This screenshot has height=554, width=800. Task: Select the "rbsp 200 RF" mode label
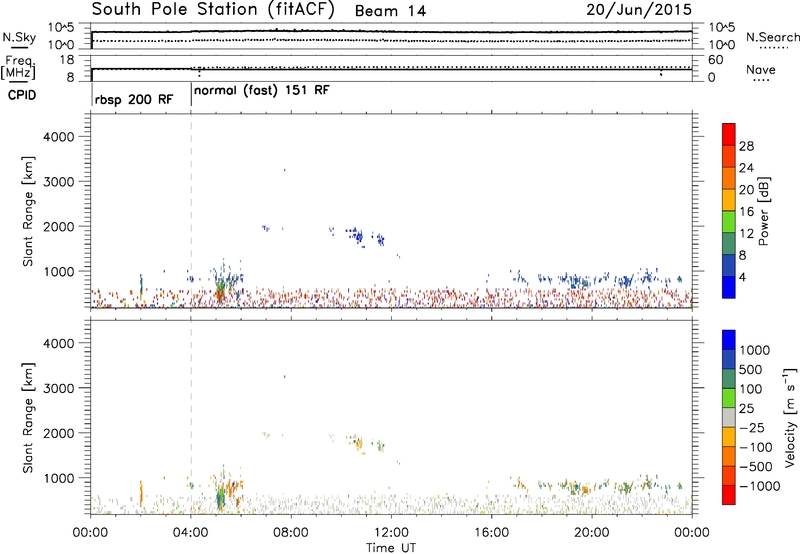pyautogui.click(x=134, y=99)
